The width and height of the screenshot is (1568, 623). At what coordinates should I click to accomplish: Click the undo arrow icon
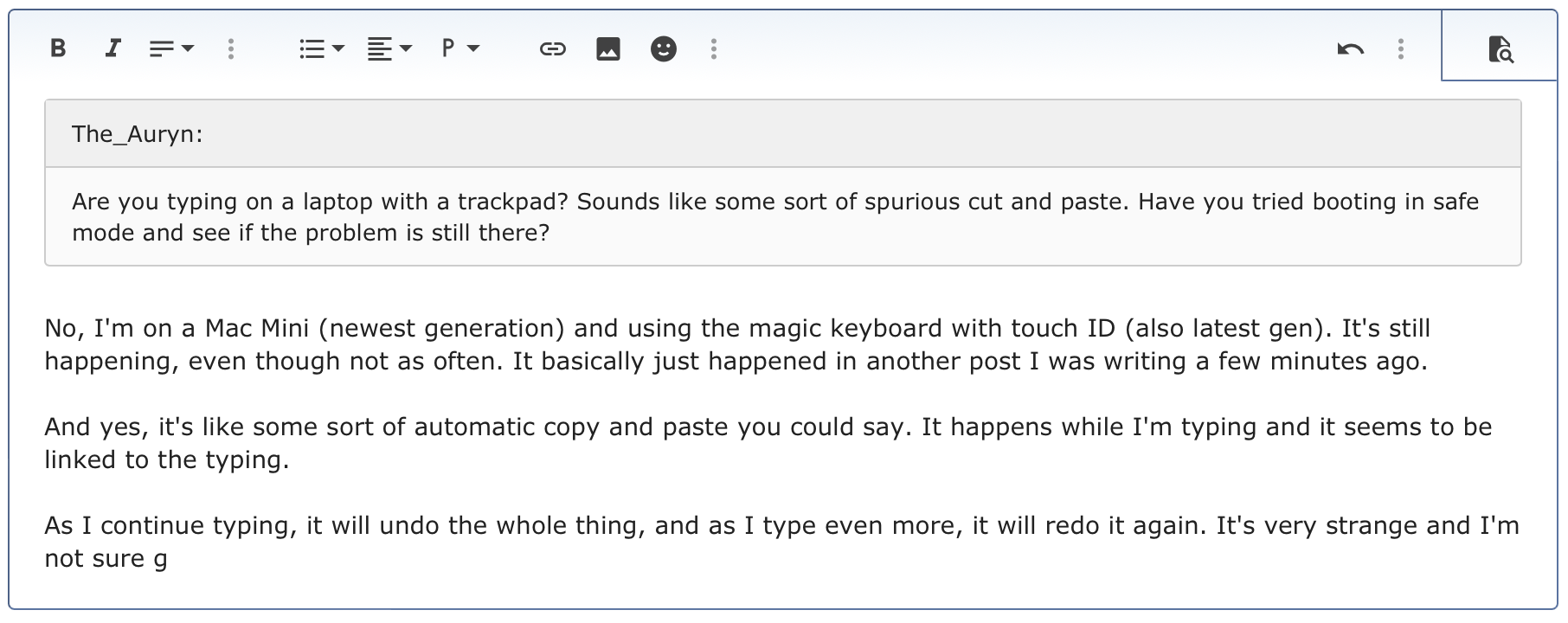pos(1350,48)
